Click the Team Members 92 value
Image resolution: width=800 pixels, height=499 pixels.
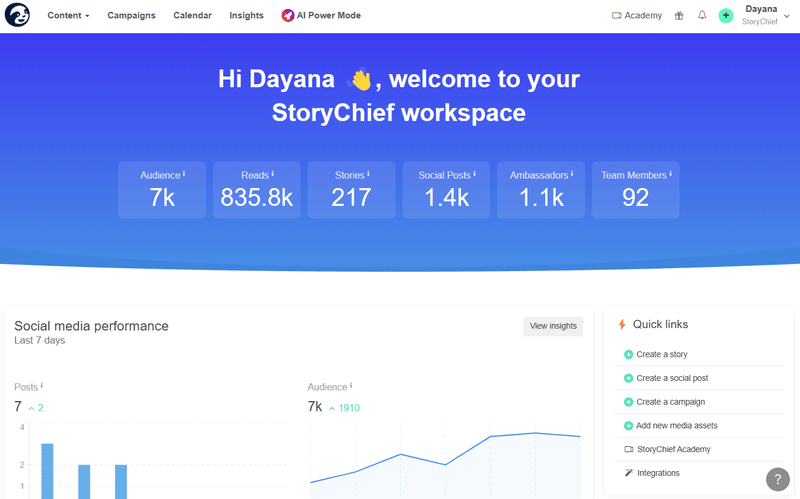click(635, 197)
